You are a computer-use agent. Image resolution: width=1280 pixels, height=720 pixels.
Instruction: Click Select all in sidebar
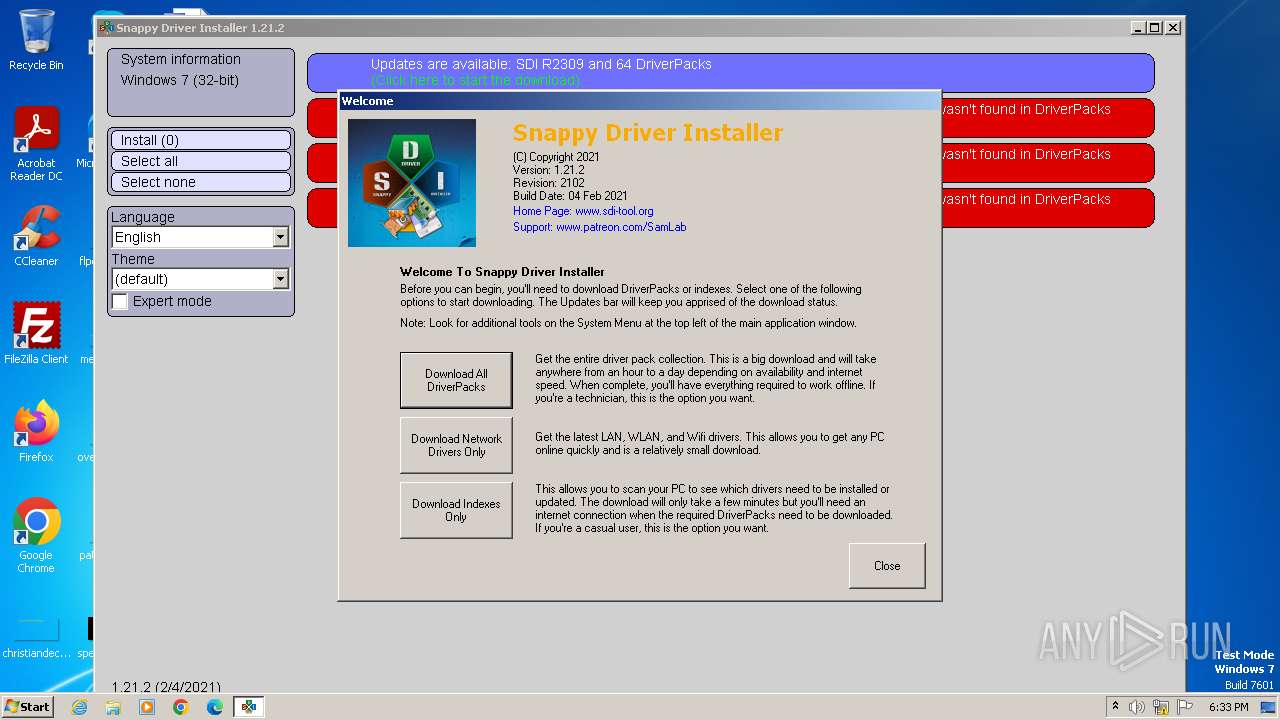click(200, 161)
